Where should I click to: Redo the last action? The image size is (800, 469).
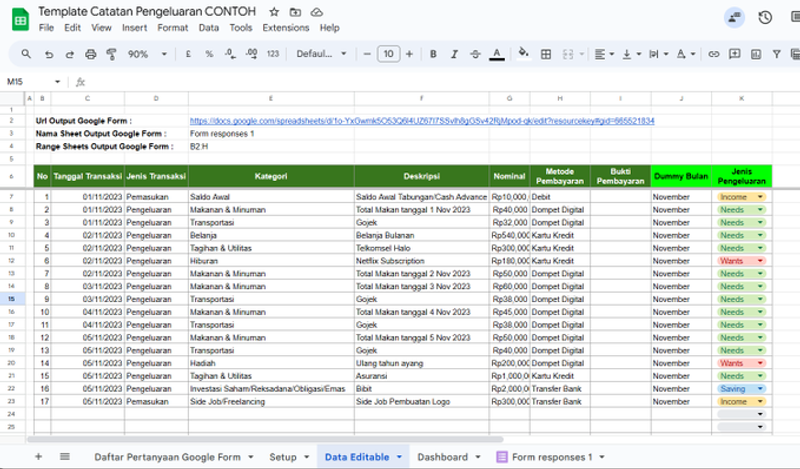pyautogui.click(x=69, y=54)
